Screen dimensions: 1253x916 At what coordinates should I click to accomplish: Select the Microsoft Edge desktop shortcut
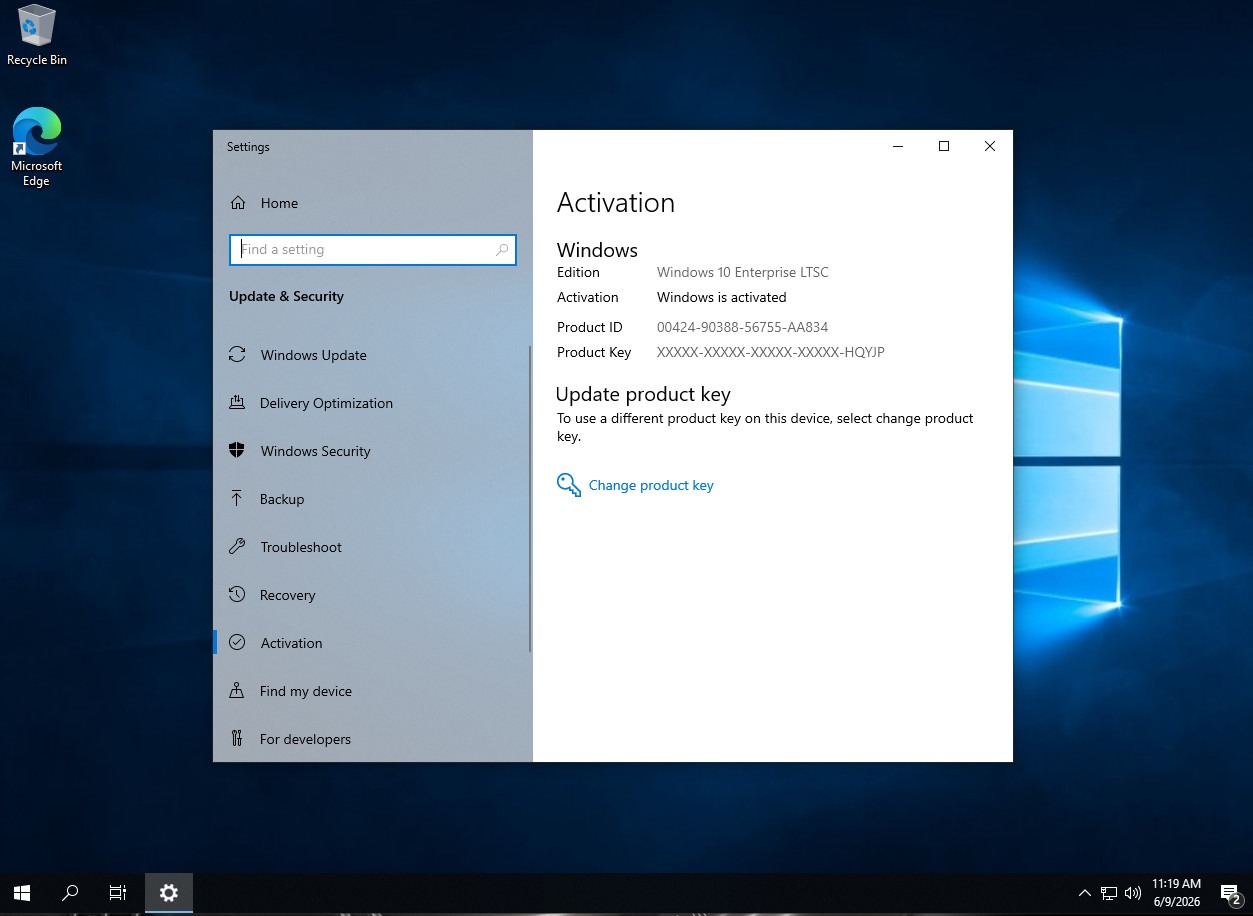[x=37, y=147]
